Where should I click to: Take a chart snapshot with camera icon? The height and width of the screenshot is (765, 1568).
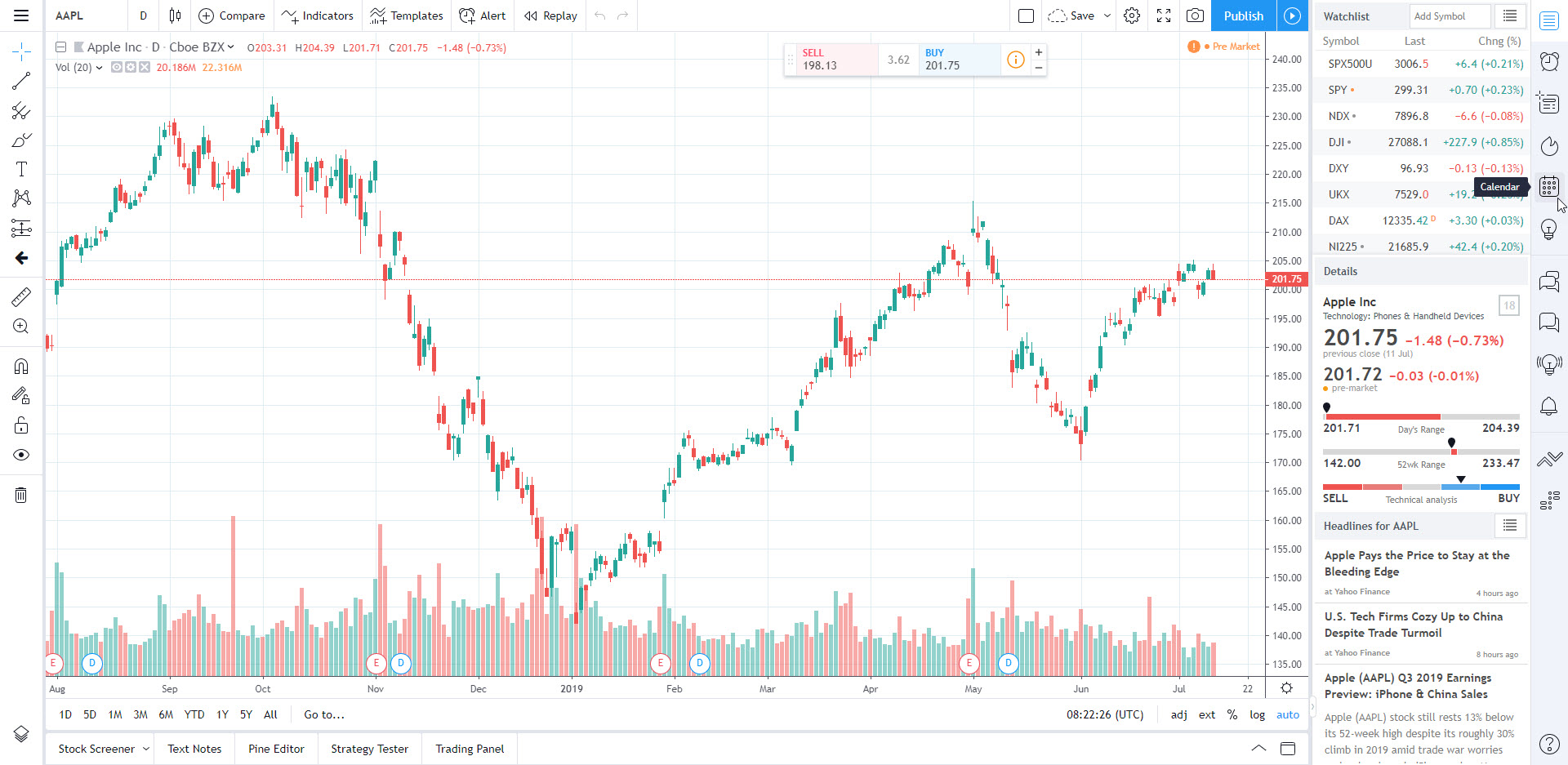coord(1195,16)
